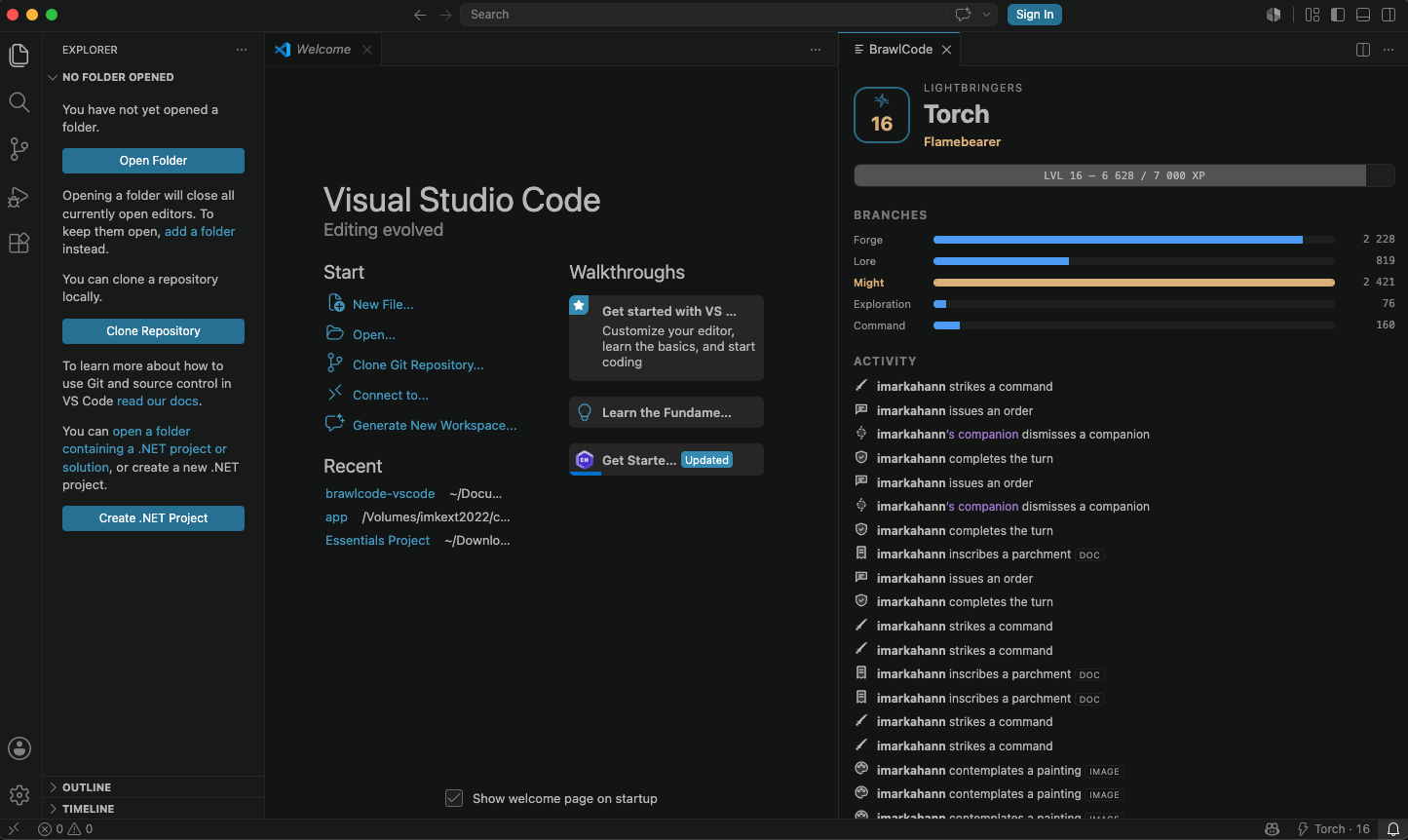The image size is (1408, 840).
Task: Switch to the Welcome tab
Action: pos(323,50)
